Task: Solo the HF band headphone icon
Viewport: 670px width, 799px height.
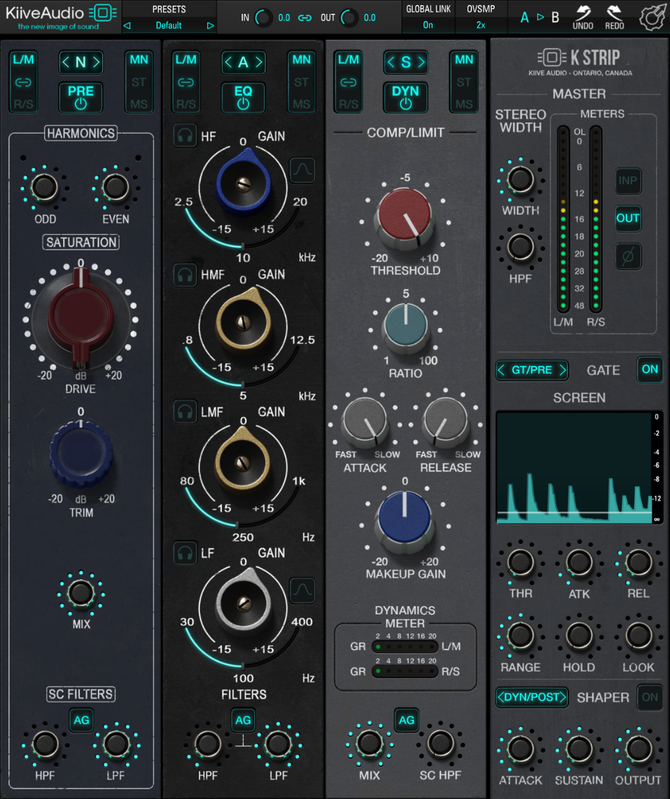Action: 184,136
